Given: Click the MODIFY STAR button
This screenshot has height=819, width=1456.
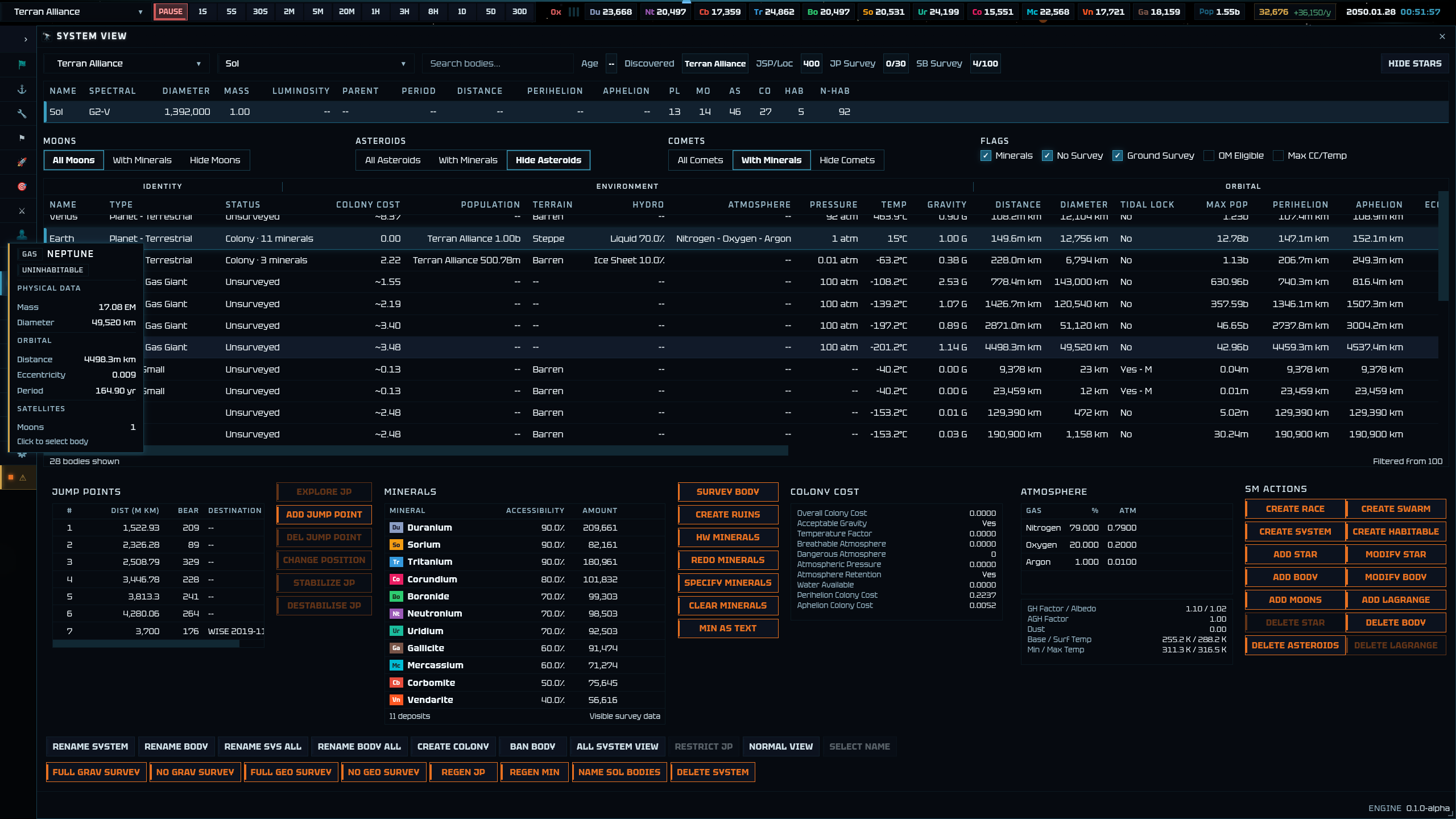Looking at the screenshot, I should pos(1396,555).
